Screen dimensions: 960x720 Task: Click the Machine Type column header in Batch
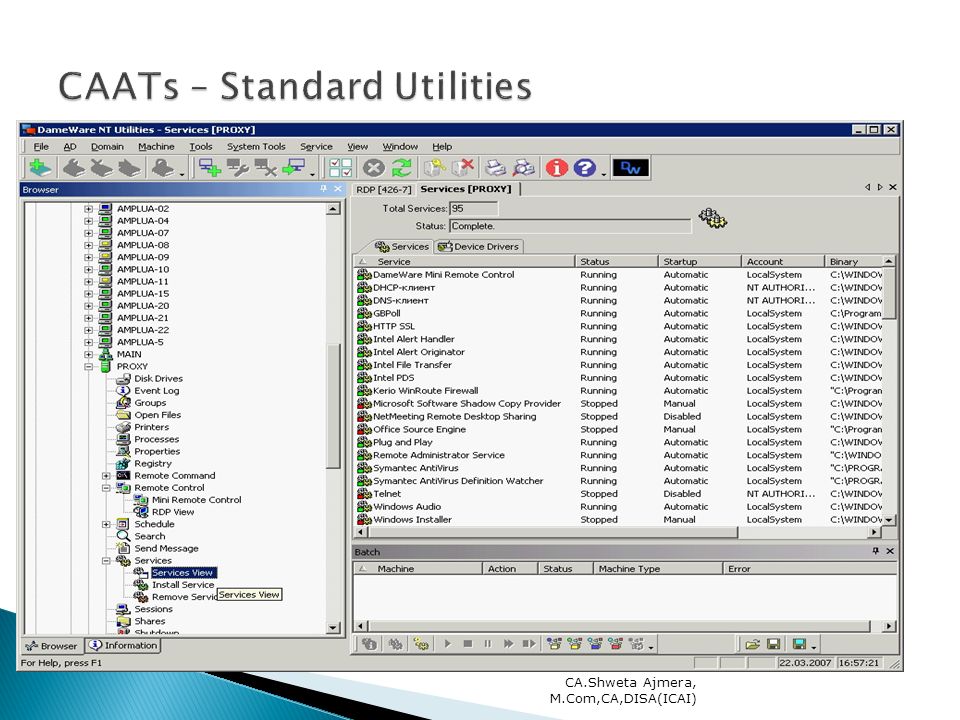coord(658,569)
